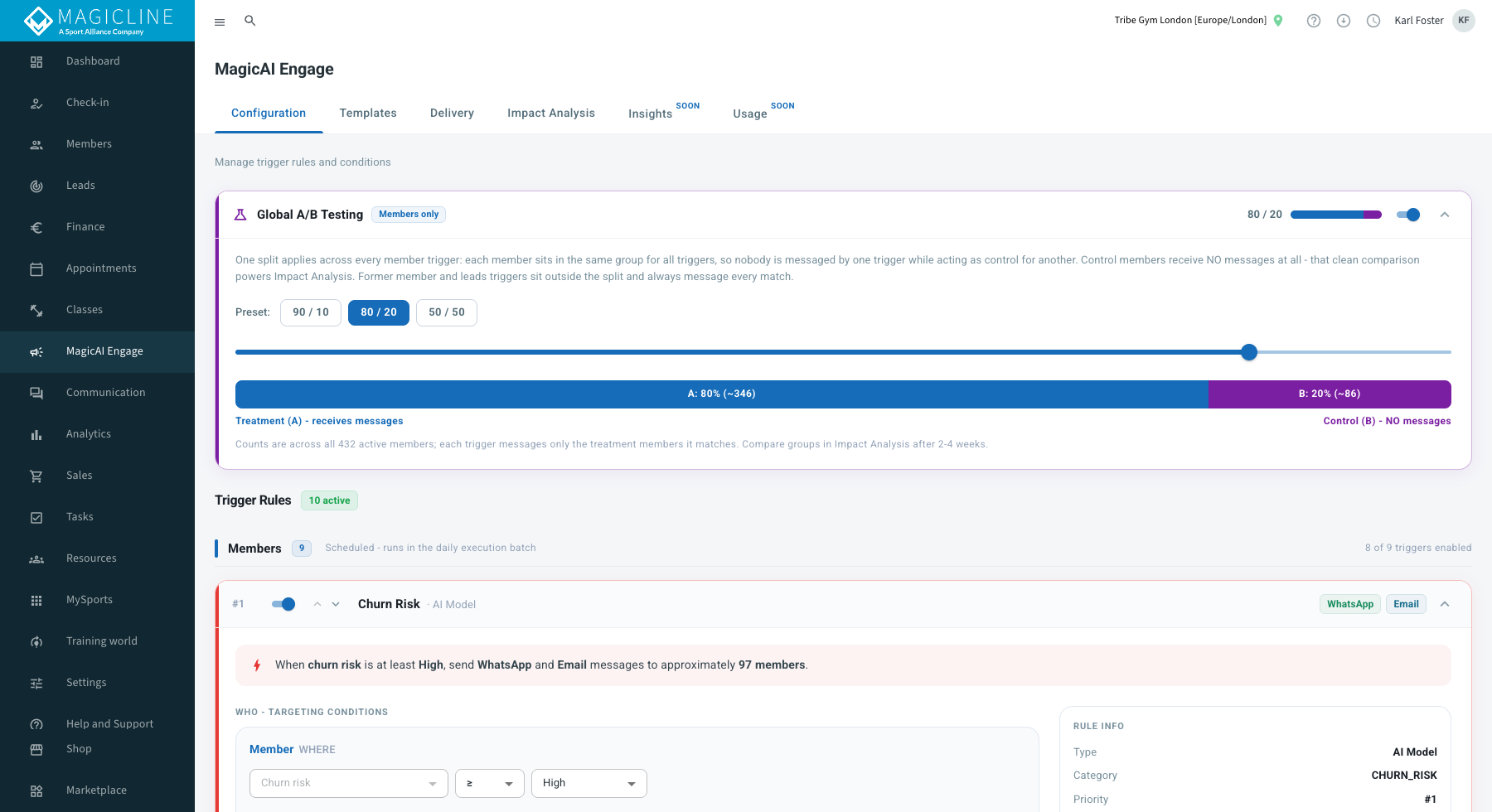Click the Members sidebar icon

pos(36,144)
